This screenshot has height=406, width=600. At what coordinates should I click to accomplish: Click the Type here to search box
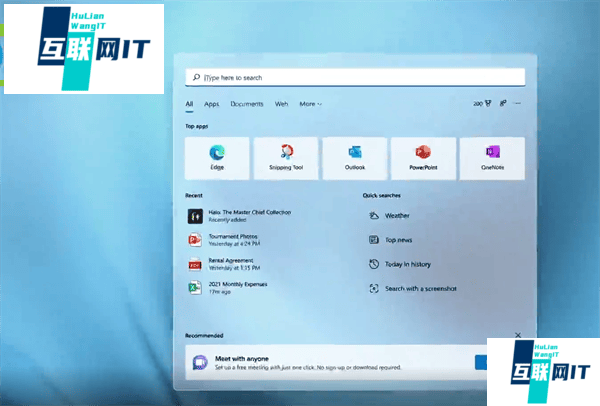pyautogui.click(x=355, y=77)
